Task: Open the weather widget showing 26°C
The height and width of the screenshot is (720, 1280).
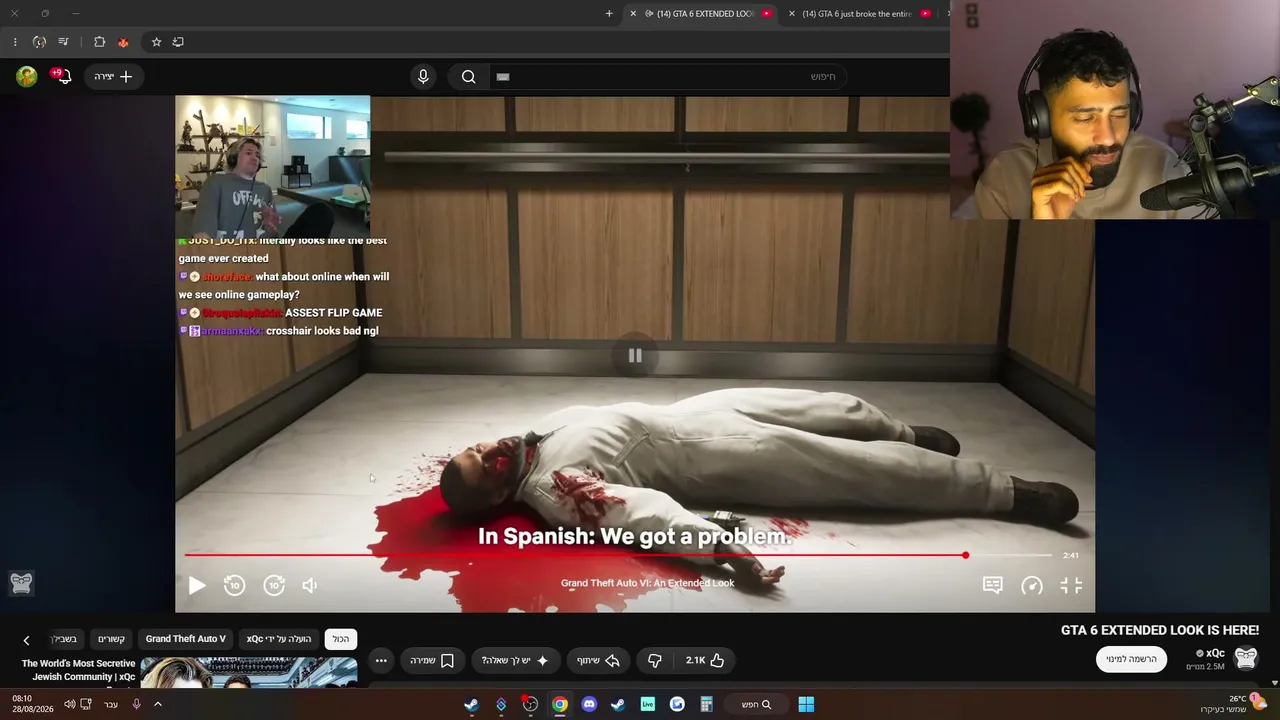Action: [x=1235, y=704]
